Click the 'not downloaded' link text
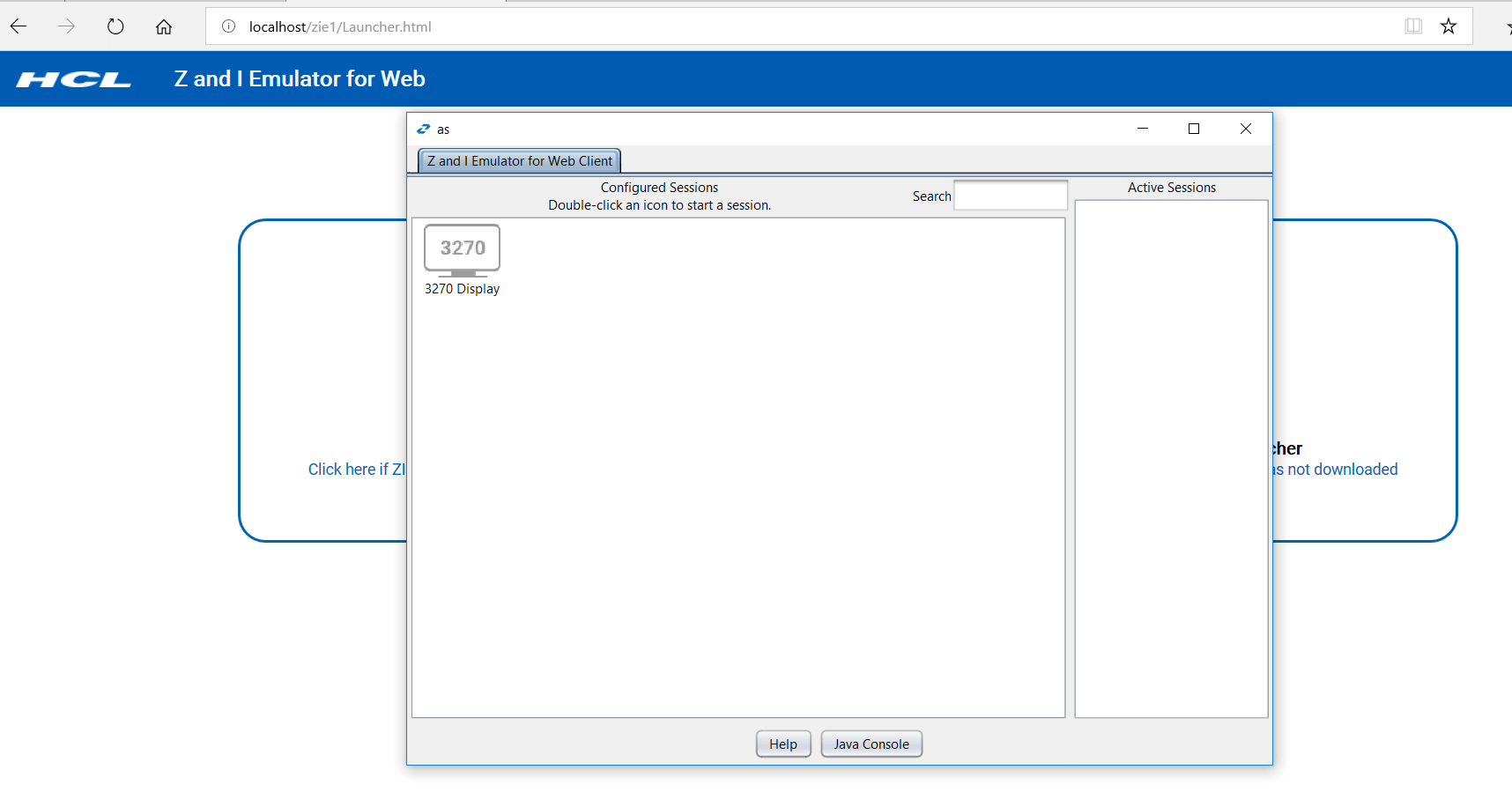Screen dimensions: 1512x792 [x=1342, y=470]
